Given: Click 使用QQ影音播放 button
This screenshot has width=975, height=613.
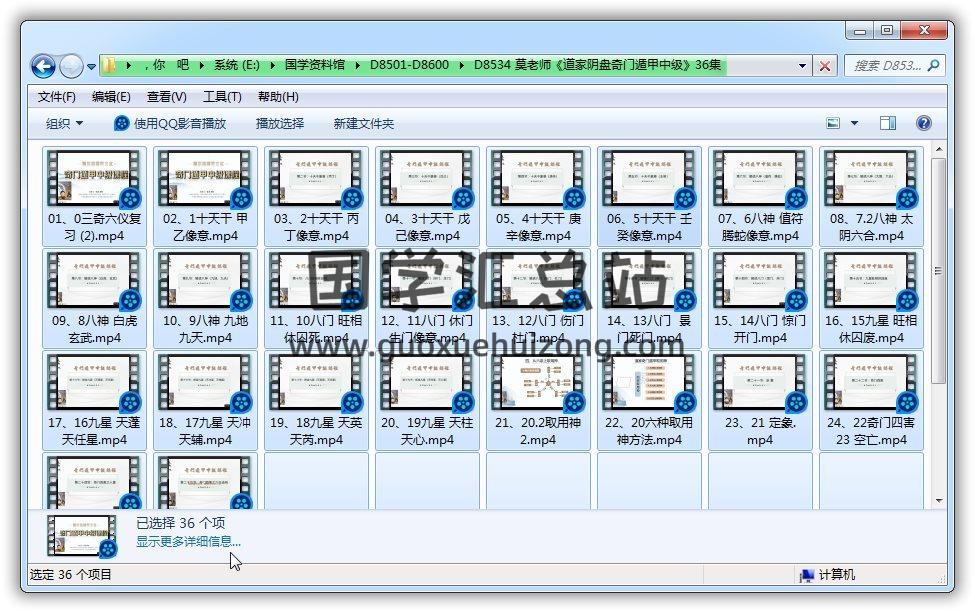Looking at the screenshot, I should (x=170, y=123).
